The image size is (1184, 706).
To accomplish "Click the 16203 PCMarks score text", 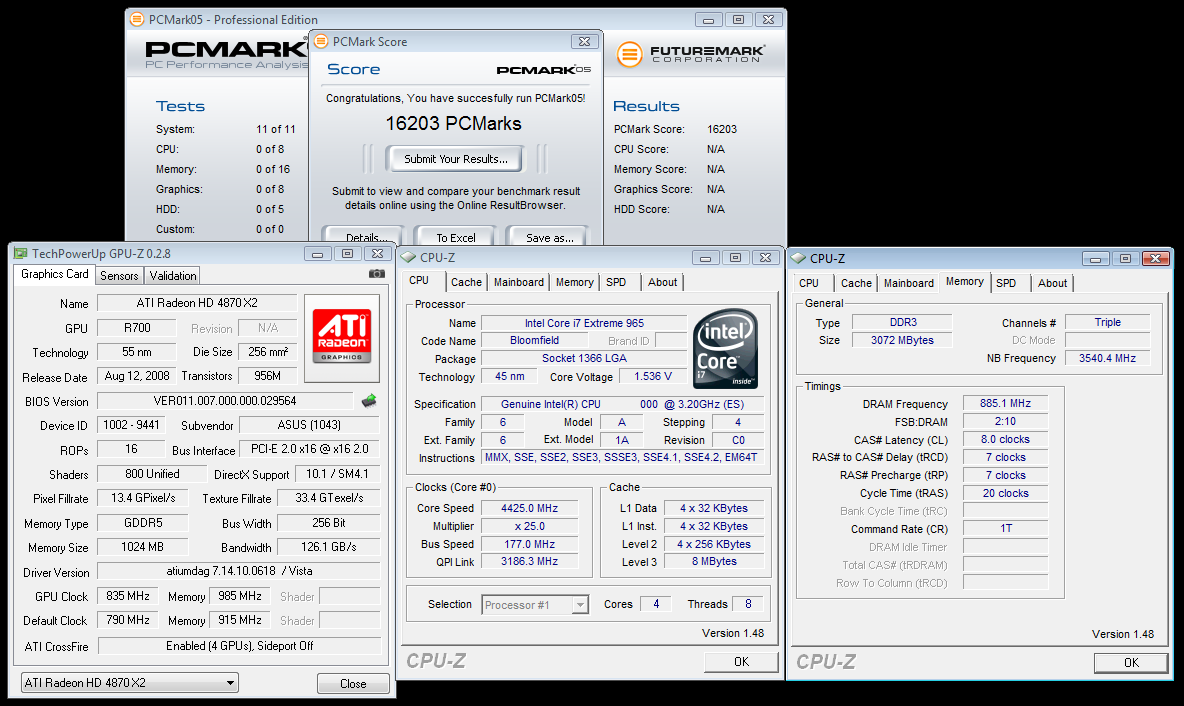I will pyautogui.click(x=453, y=123).
